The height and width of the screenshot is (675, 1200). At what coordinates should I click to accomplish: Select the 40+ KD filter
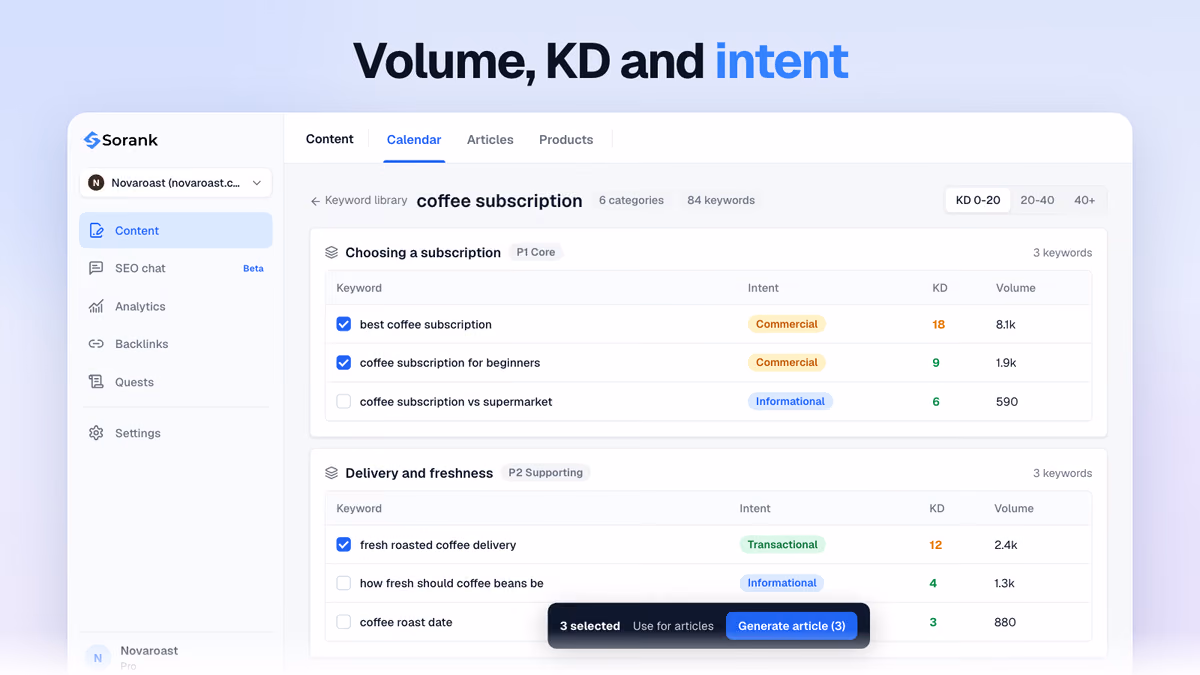point(1084,200)
